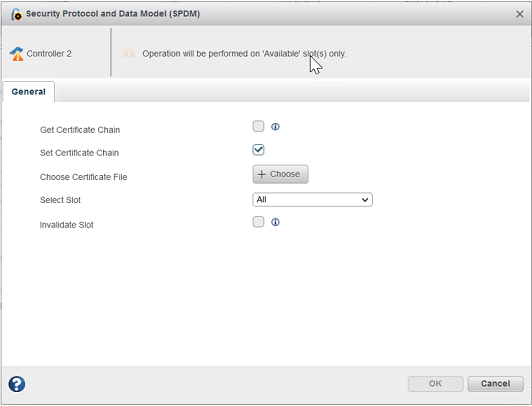Click the Choose certificate file button
The height and width of the screenshot is (406, 532).
coord(280,174)
